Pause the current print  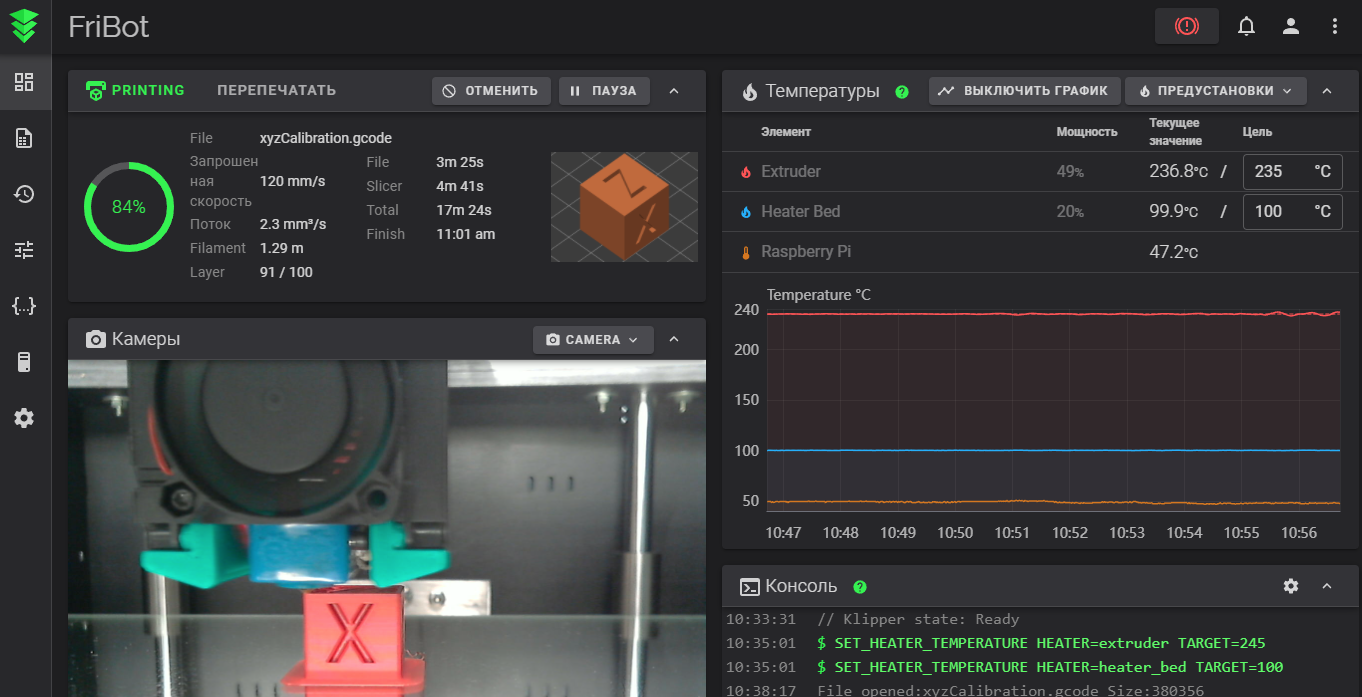pyautogui.click(x=604, y=91)
